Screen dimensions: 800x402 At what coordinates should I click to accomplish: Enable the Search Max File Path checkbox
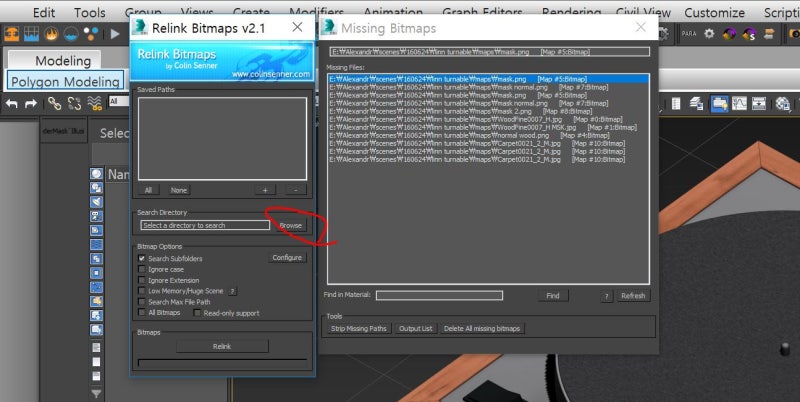click(142, 302)
